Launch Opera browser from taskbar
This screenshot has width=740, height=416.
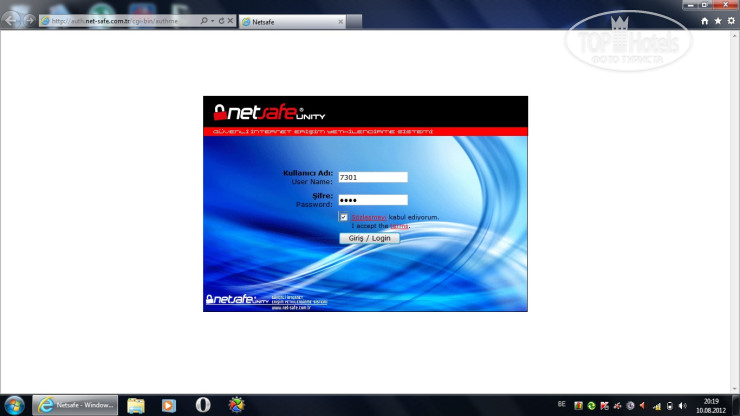pos(203,405)
